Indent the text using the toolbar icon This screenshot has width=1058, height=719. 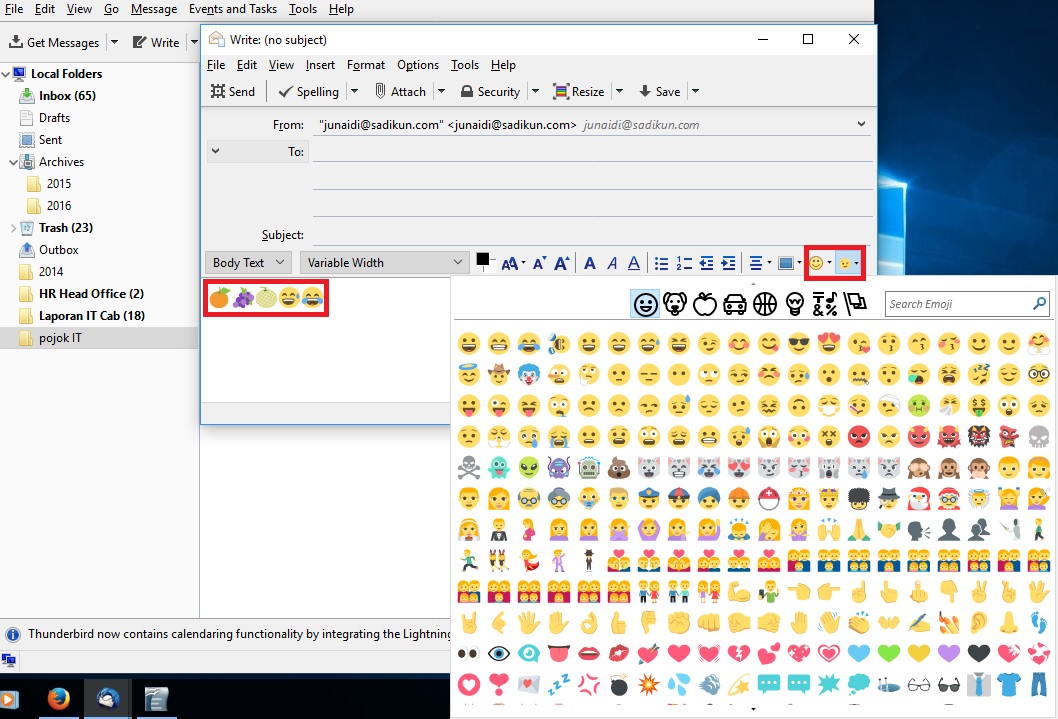coord(729,263)
